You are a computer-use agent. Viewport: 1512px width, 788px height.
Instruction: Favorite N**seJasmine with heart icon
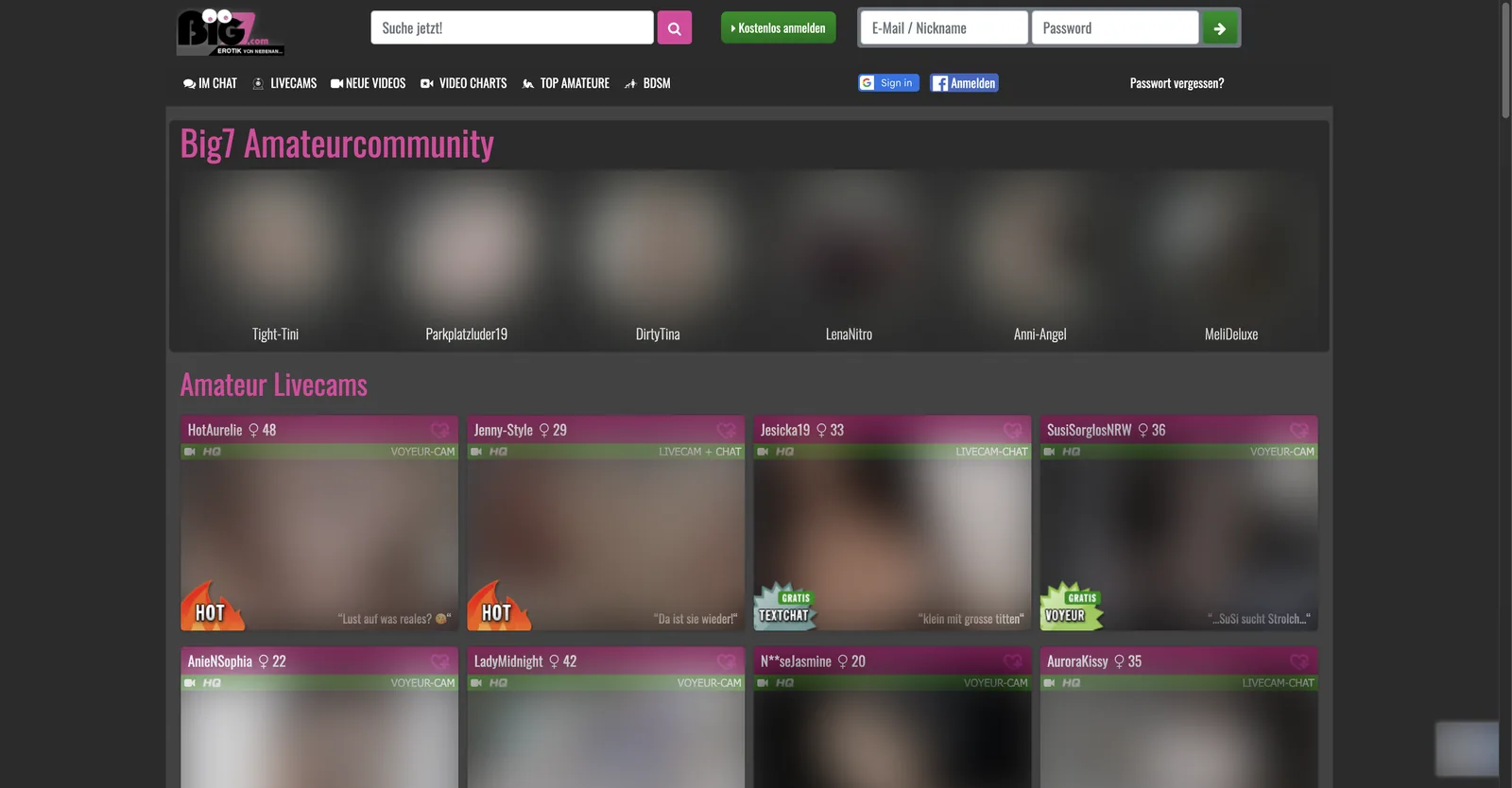tap(1013, 661)
